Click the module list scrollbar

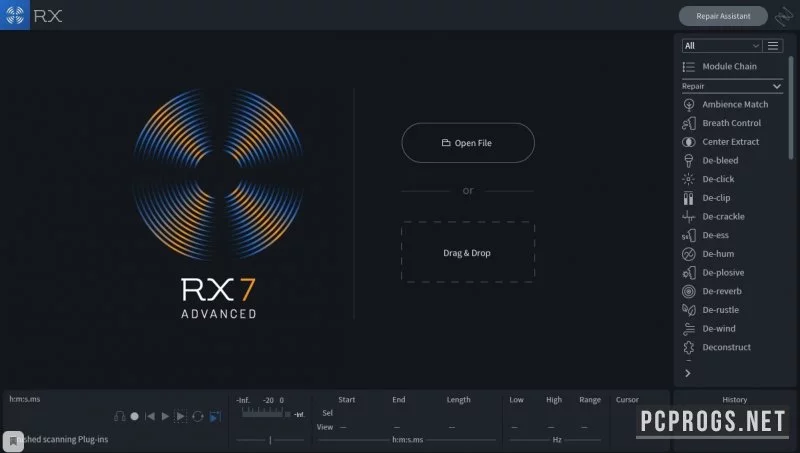pos(791,108)
